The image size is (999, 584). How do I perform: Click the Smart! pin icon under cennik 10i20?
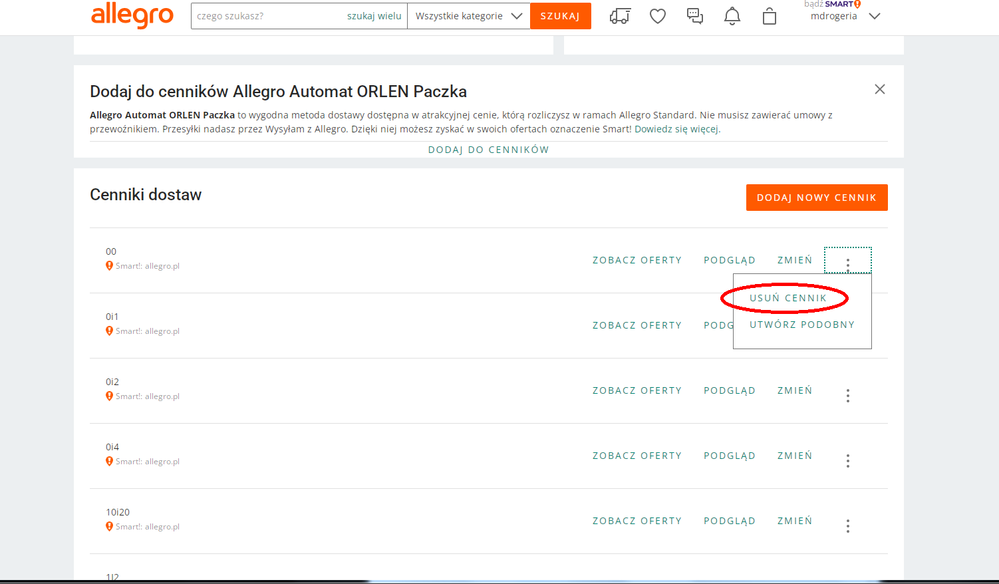click(x=109, y=526)
